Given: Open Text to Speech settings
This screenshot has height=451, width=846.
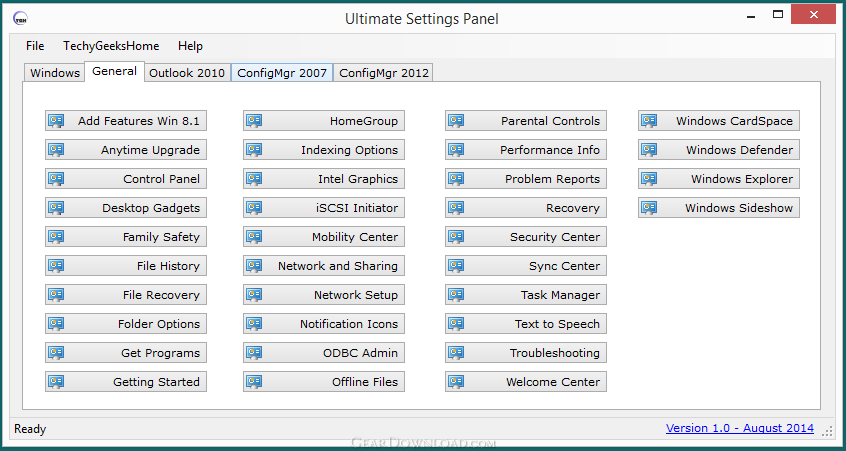Looking at the screenshot, I should coord(526,324).
